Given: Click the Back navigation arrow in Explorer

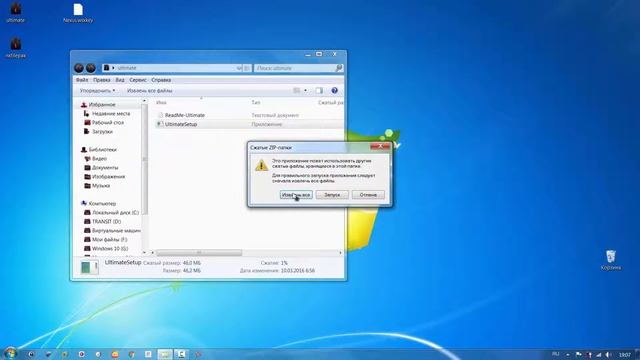Looking at the screenshot, I should point(79,68).
